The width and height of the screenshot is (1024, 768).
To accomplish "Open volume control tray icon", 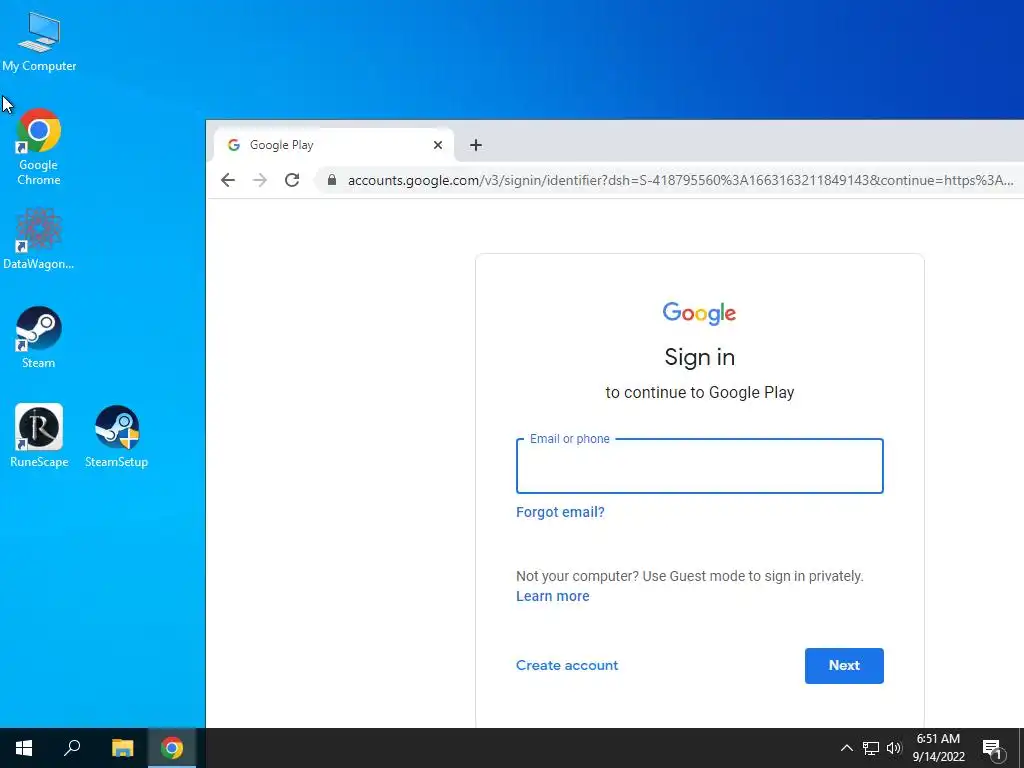I will pos(893,748).
